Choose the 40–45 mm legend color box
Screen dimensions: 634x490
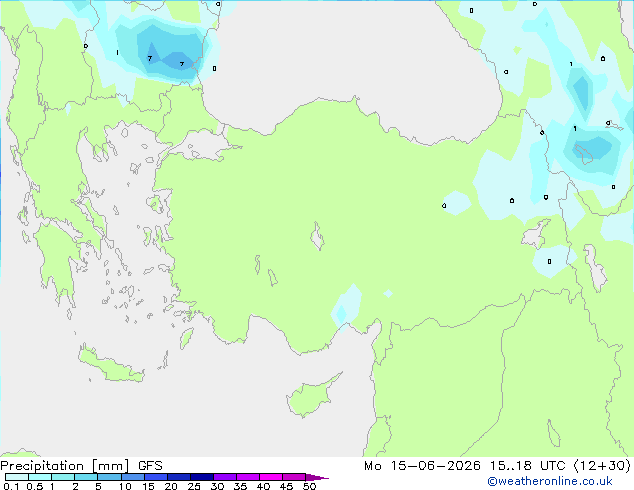pos(271,477)
